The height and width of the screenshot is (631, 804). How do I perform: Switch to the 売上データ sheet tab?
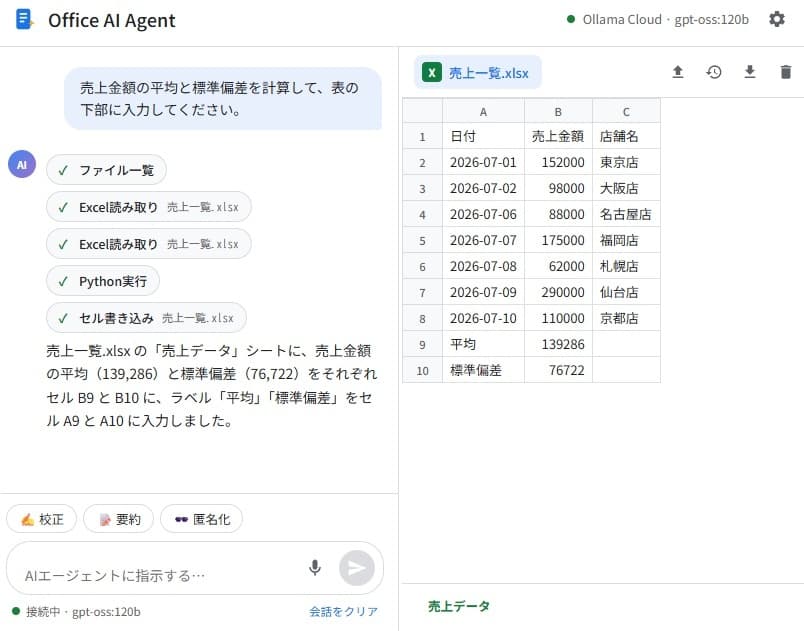coord(459,606)
